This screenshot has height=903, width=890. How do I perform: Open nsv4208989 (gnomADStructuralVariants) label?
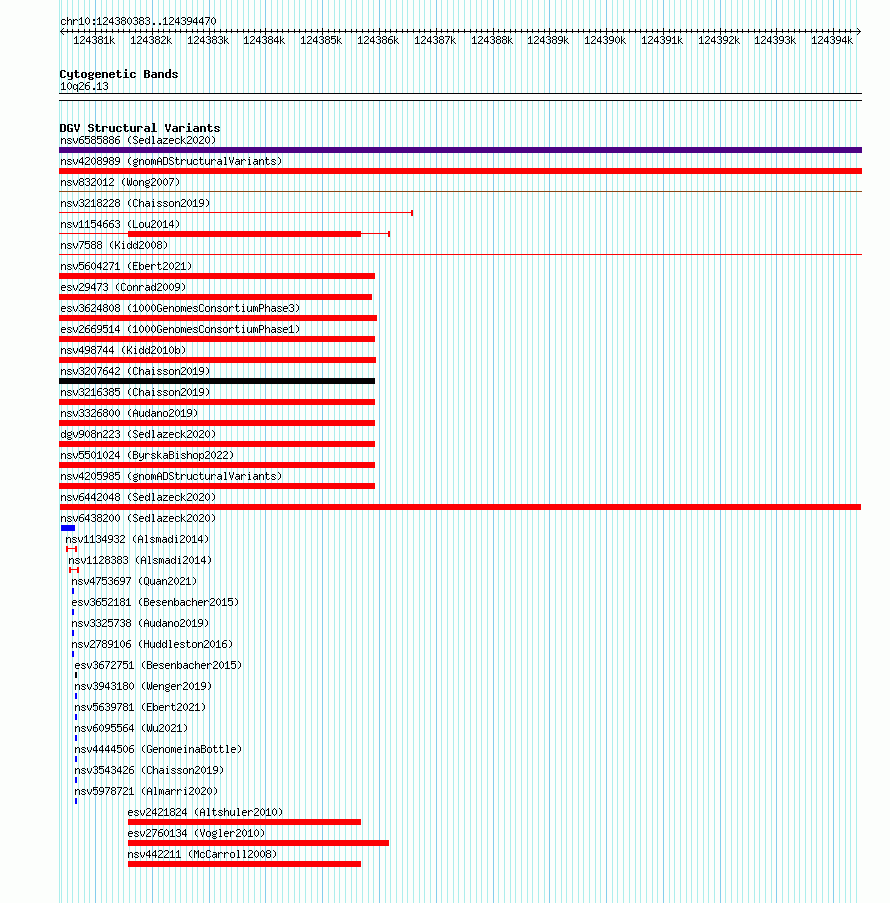coord(171,161)
